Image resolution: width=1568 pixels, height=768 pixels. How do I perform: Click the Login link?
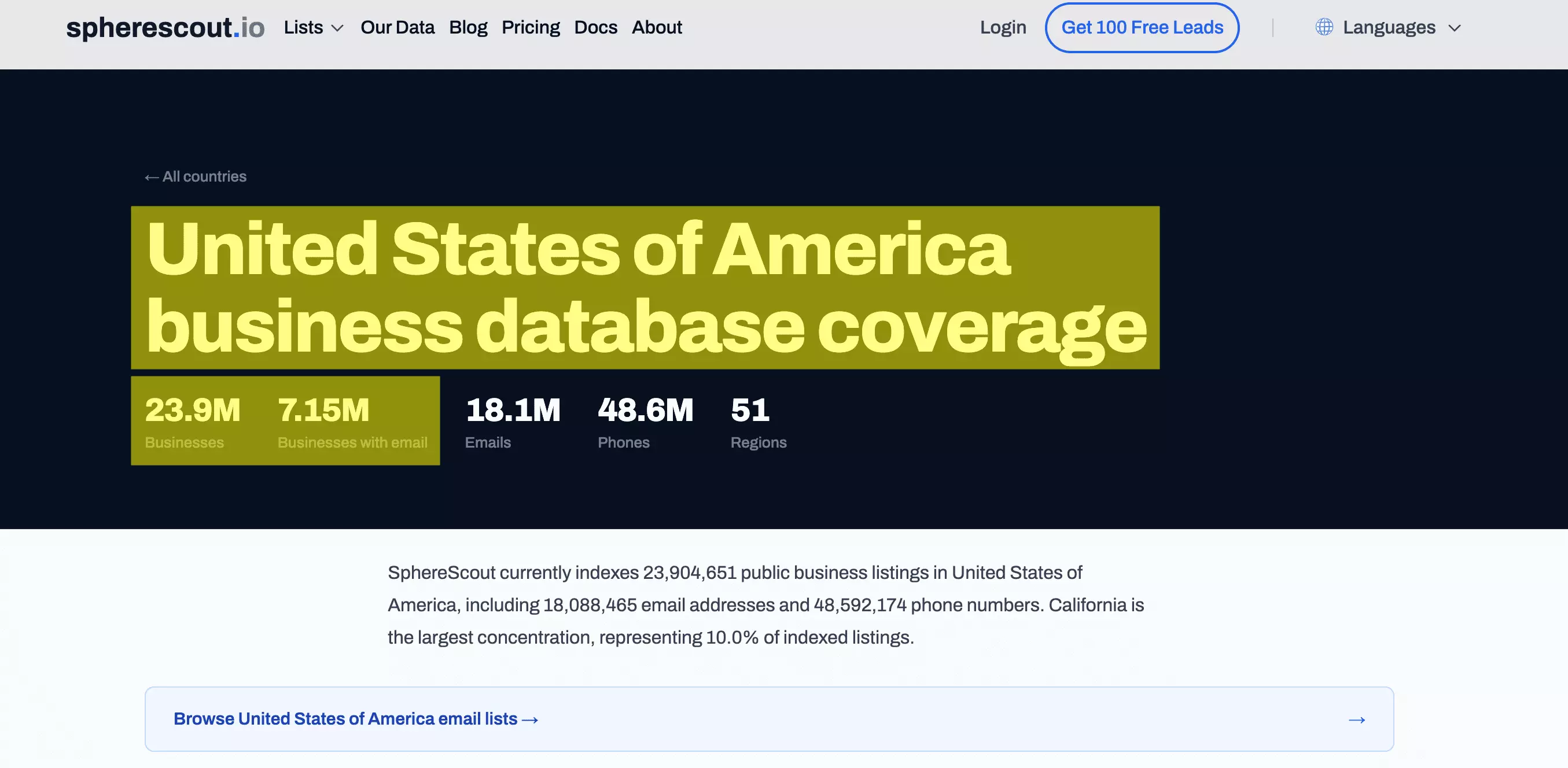tap(1003, 27)
